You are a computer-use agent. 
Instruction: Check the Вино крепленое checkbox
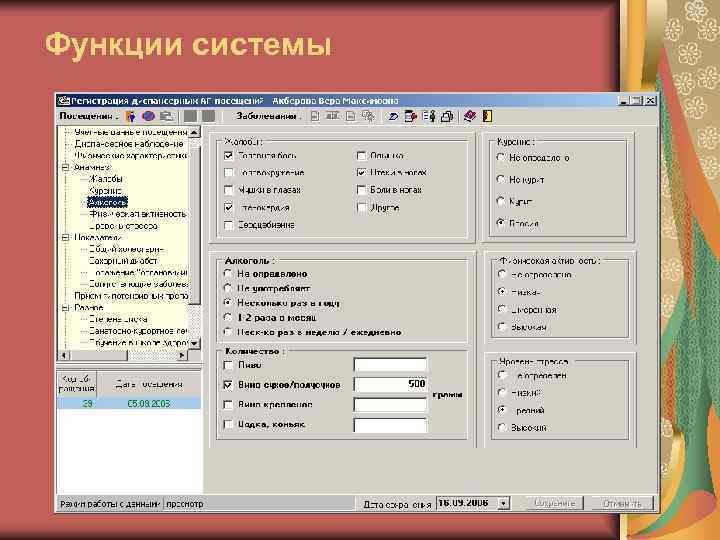pyautogui.click(x=228, y=405)
